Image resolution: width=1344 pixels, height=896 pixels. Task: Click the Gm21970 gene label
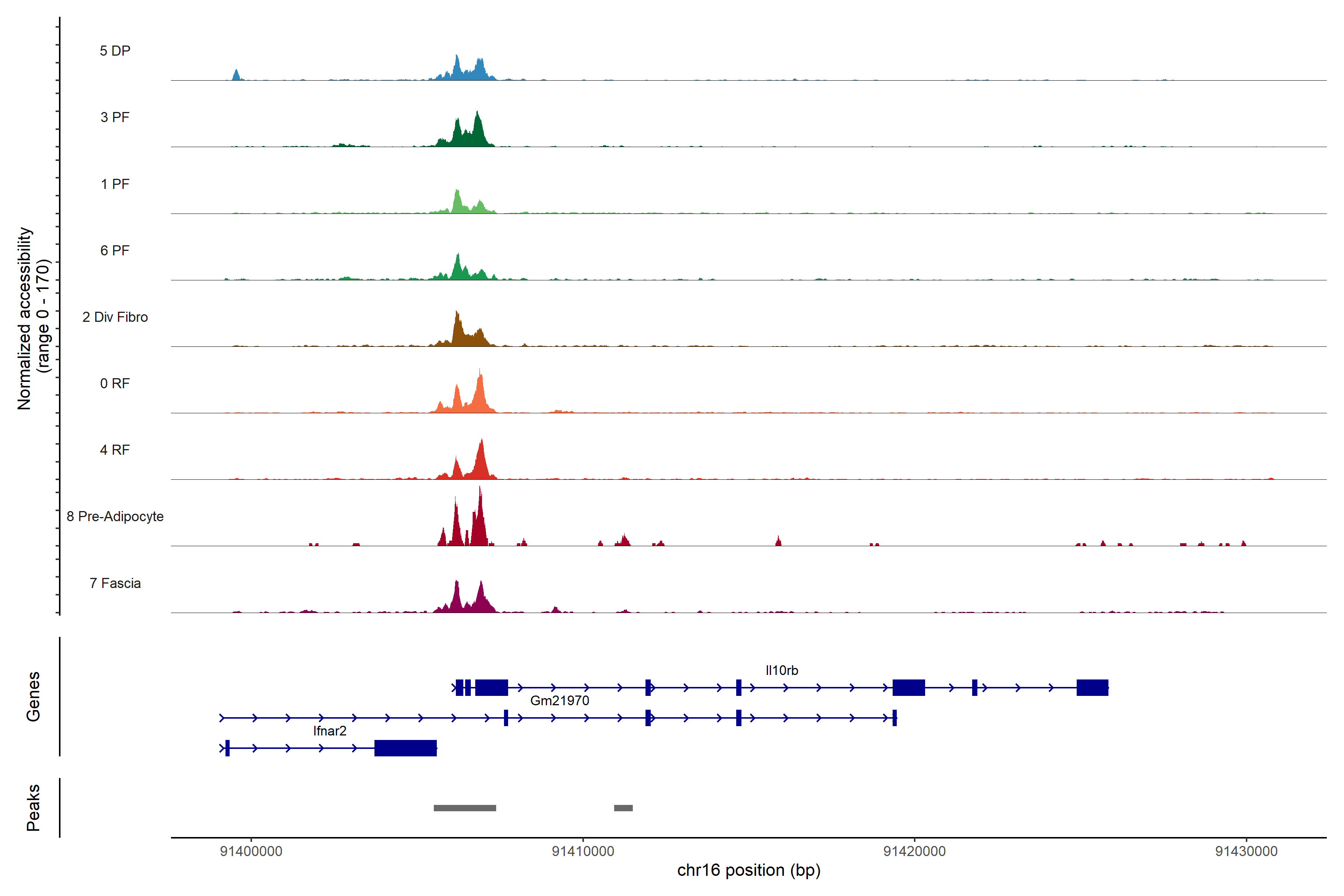tap(559, 701)
